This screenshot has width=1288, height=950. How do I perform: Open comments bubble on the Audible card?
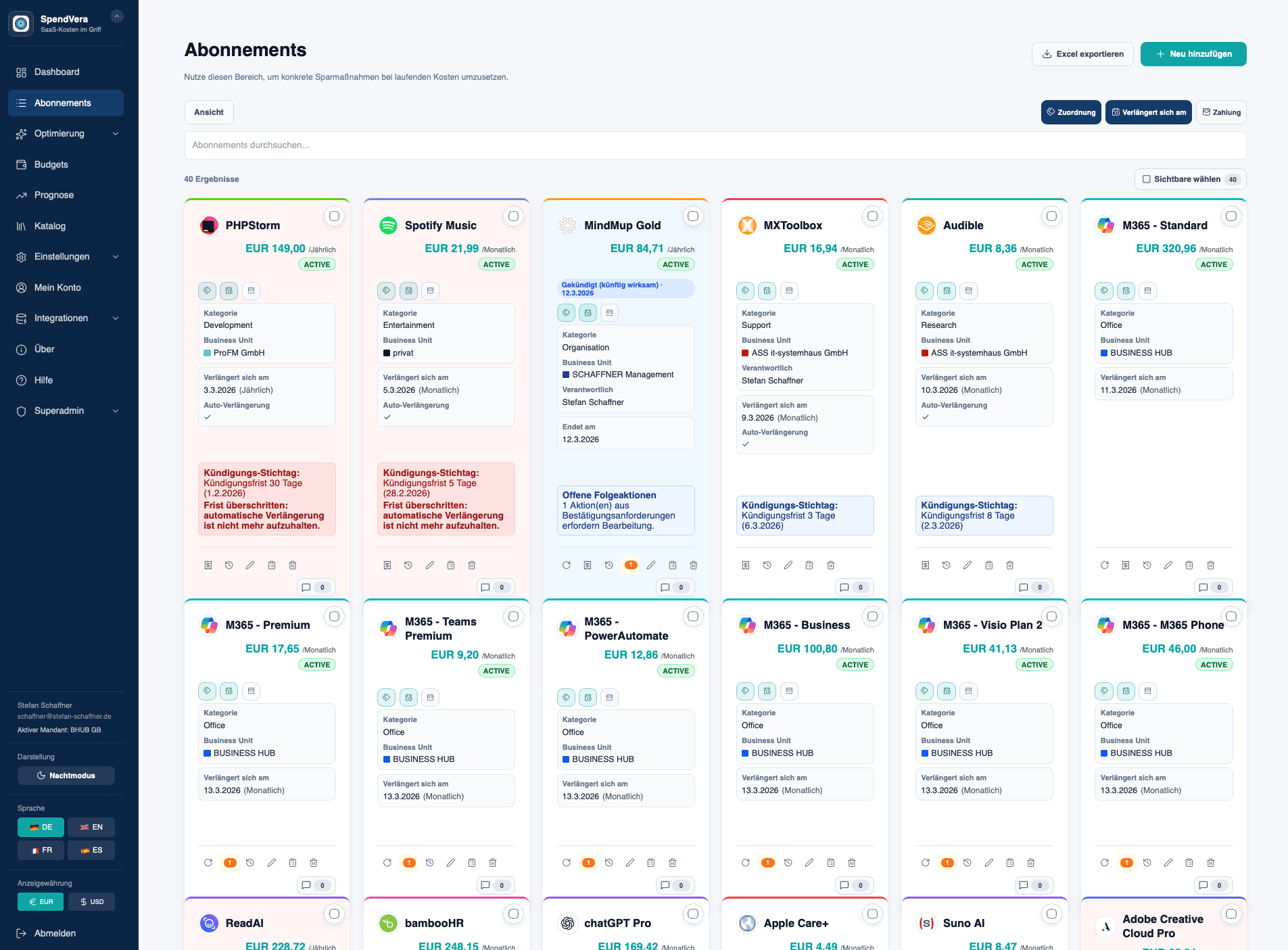coord(1024,587)
